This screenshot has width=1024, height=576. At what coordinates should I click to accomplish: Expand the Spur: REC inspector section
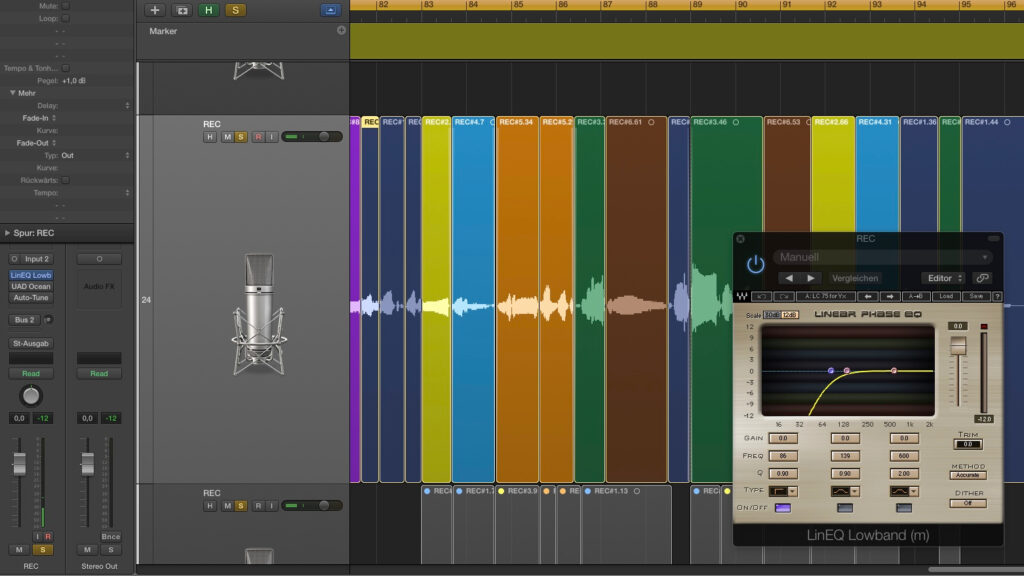click(7, 233)
